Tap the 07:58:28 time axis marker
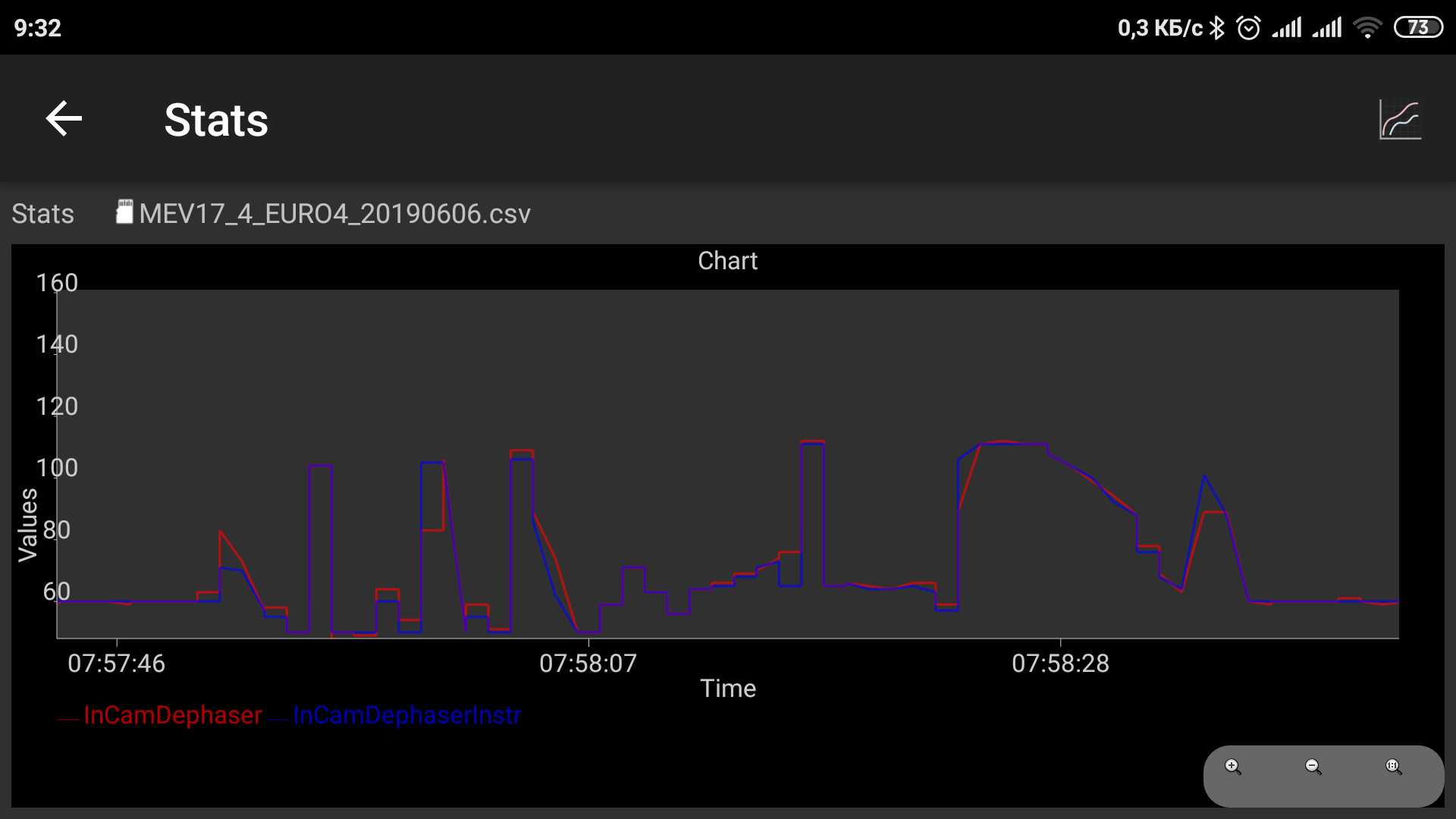The width and height of the screenshot is (1456, 819). (x=1060, y=664)
